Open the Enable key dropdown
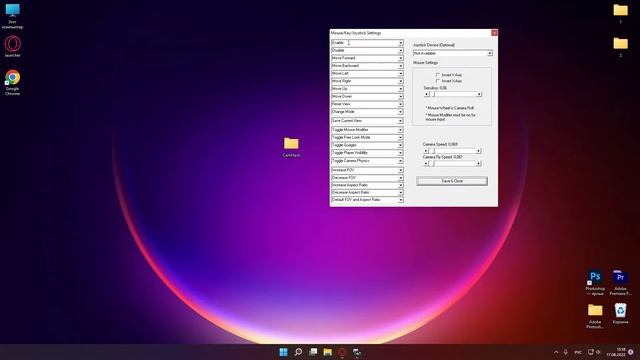 coord(367,43)
